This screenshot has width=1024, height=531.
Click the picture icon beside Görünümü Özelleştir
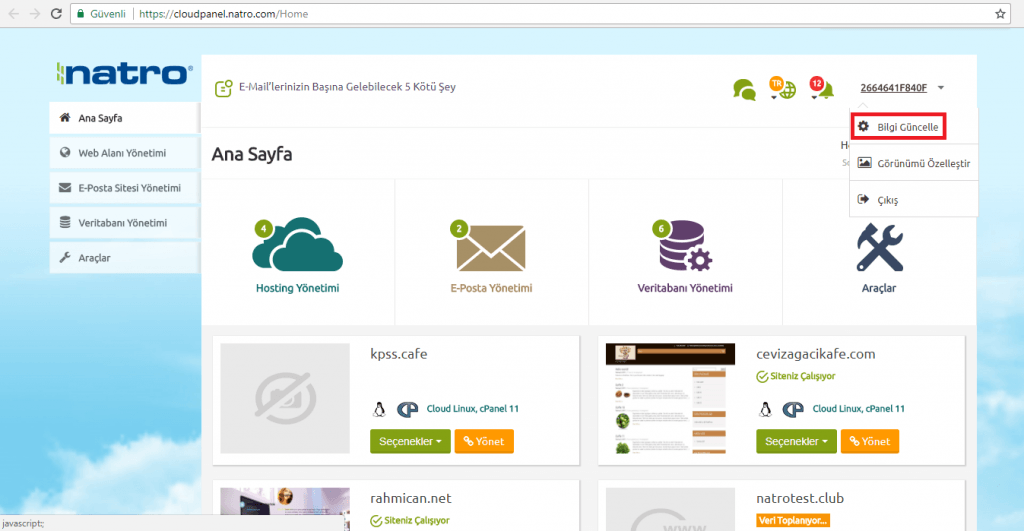click(864, 163)
